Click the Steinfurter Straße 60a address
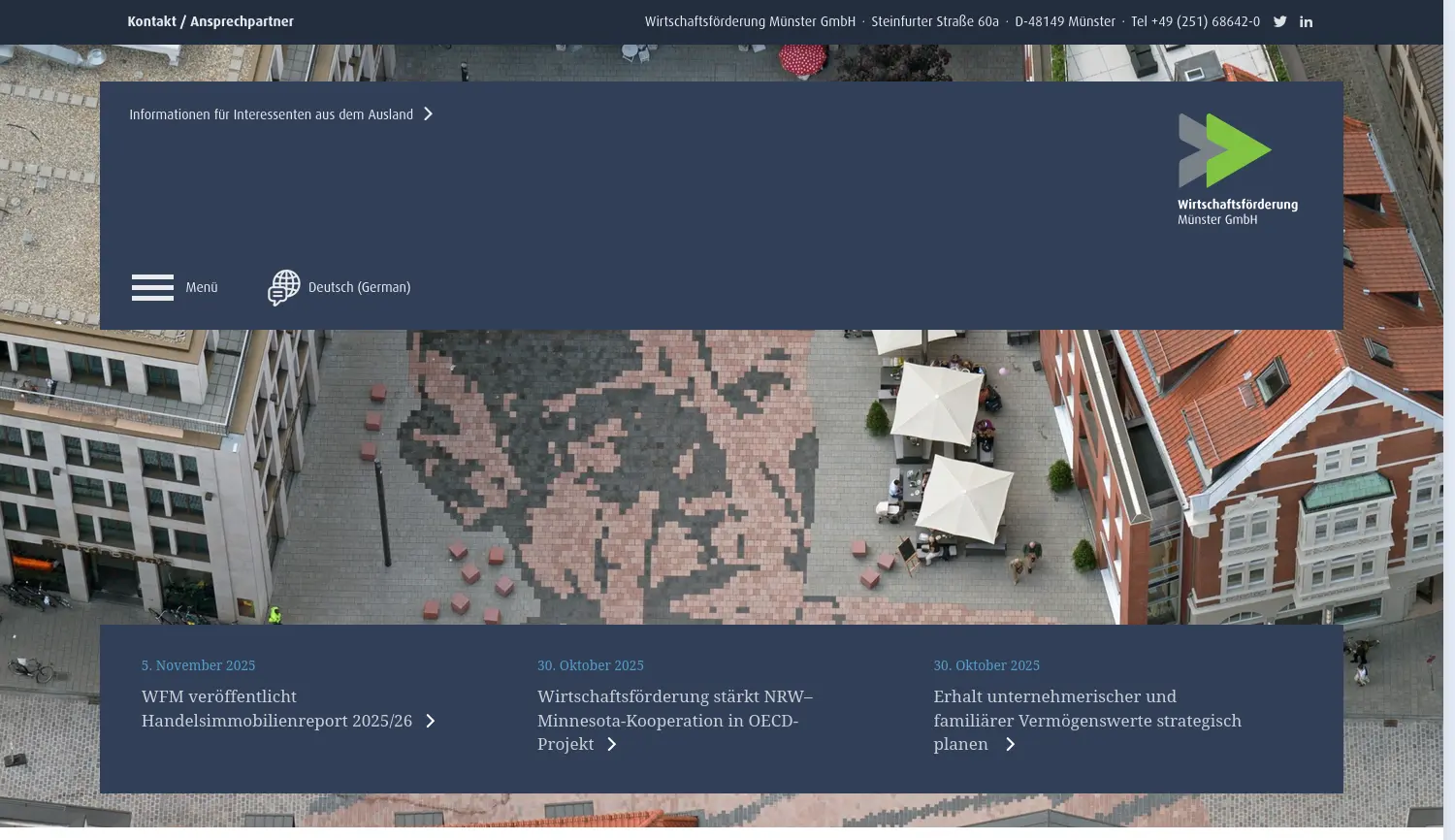This screenshot has height=840, width=1455. tap(934, 20)
